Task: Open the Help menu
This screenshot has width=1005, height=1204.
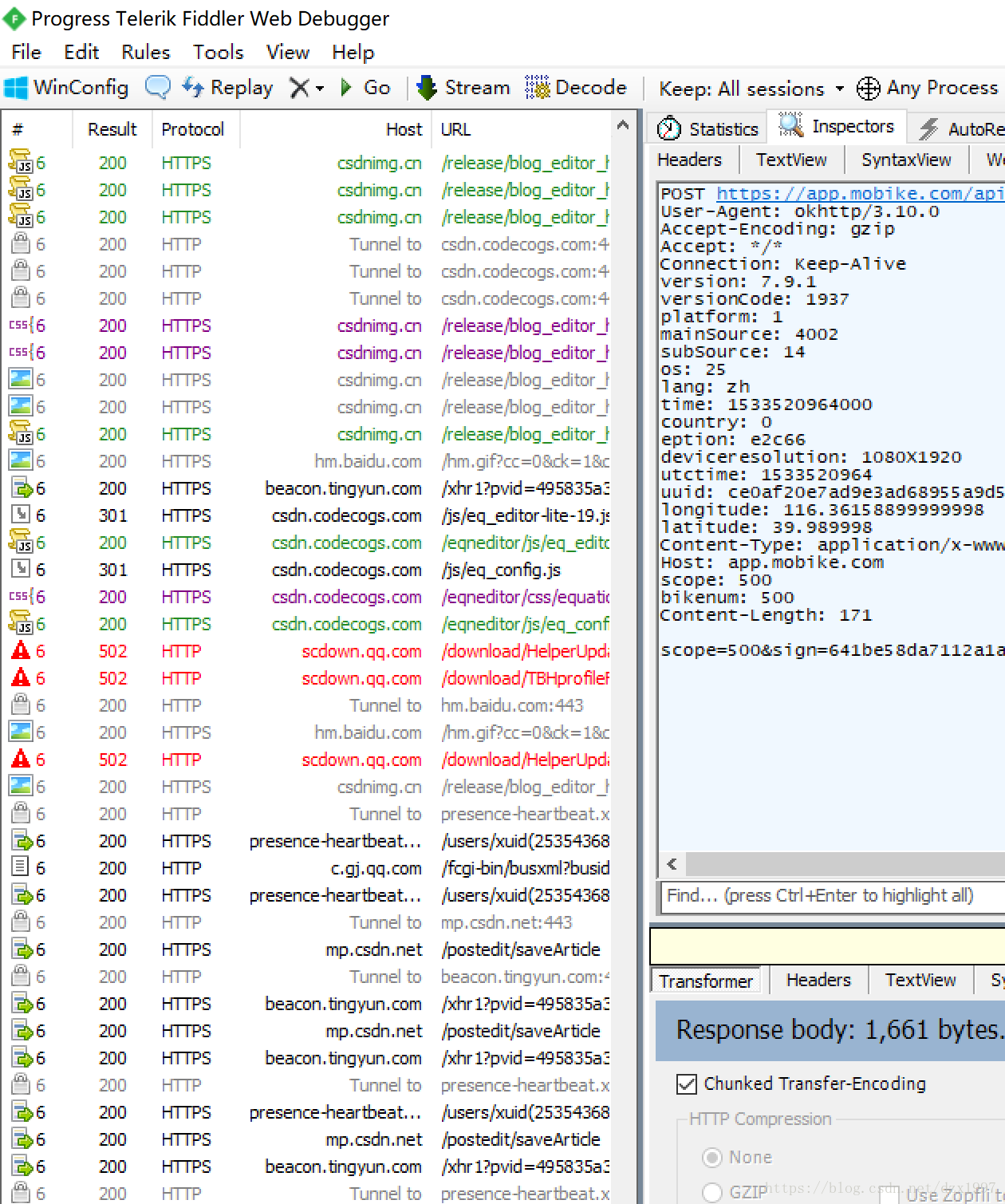Action: [x=353, y=53]
